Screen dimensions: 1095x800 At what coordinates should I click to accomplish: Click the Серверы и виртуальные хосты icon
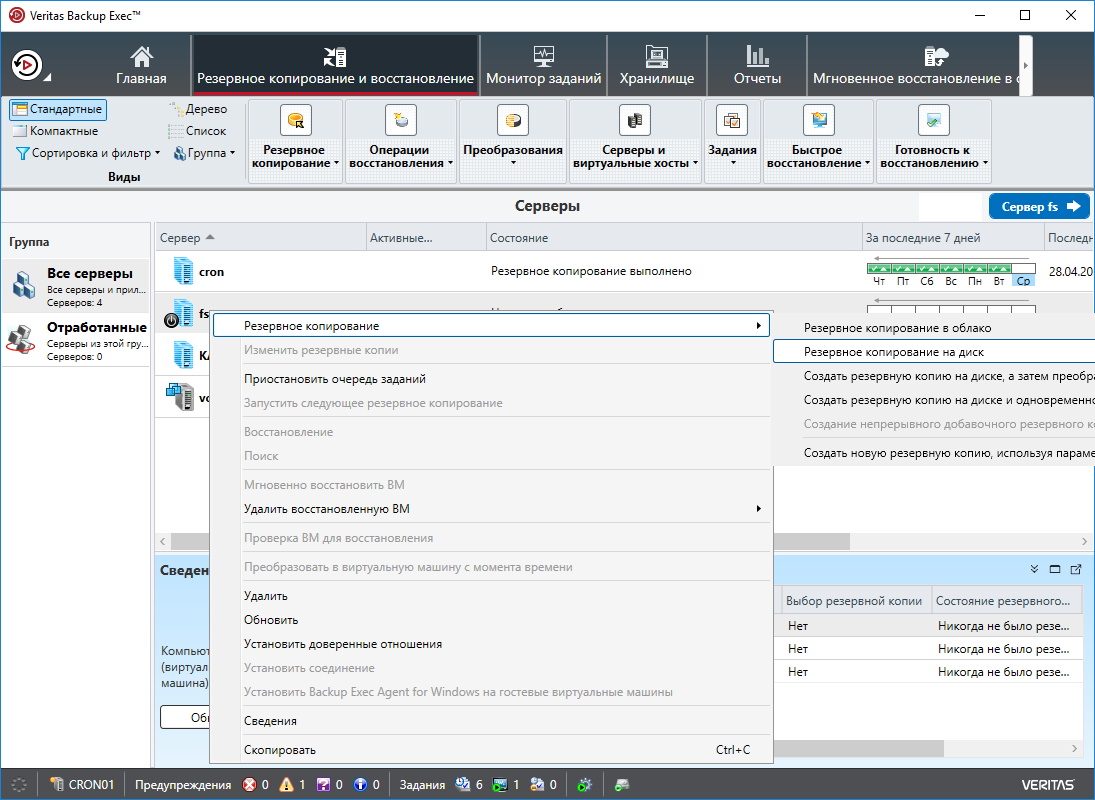point(634,120)
